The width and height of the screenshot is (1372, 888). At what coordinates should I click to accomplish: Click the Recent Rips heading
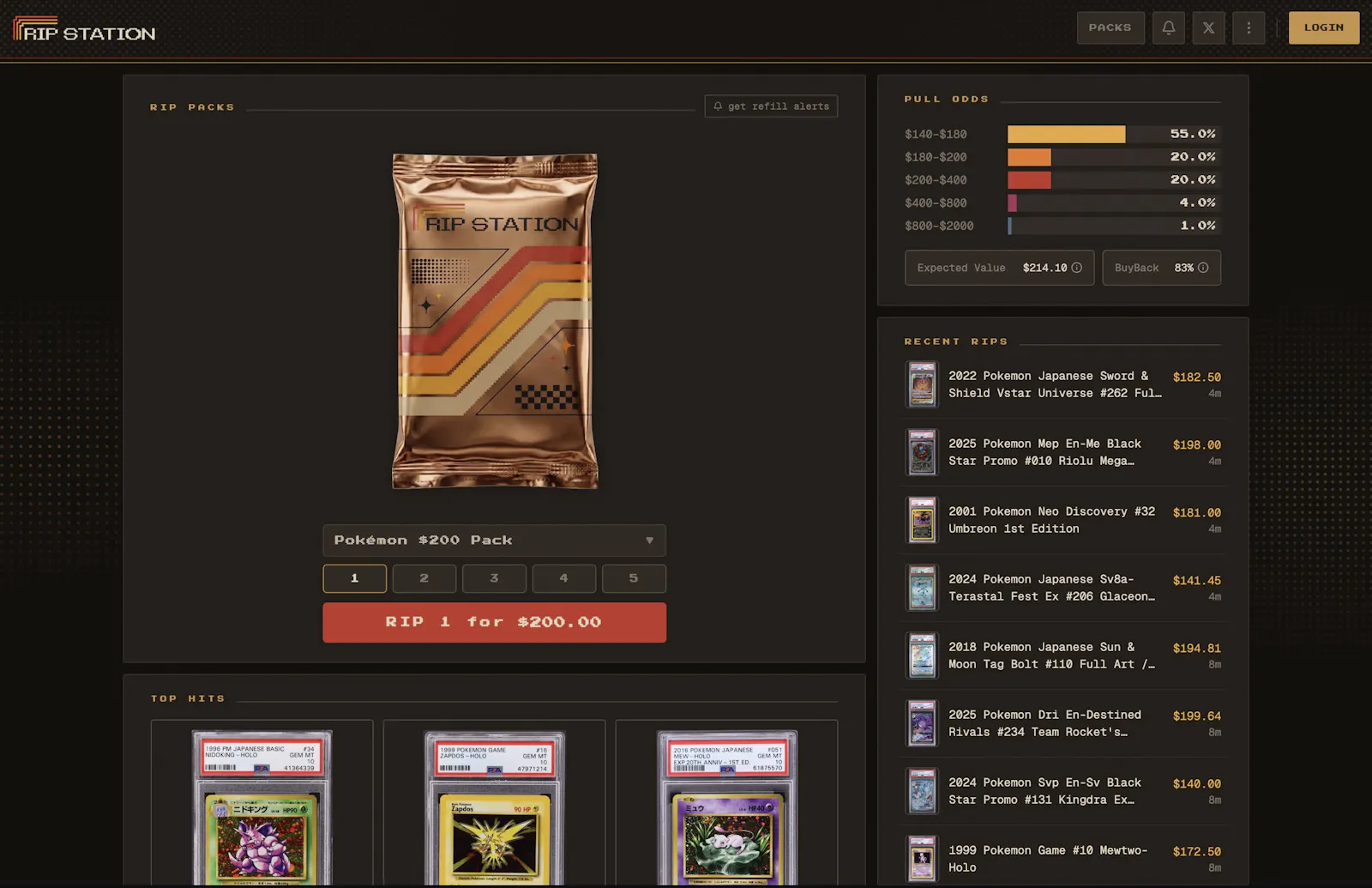tap(956, 341)
